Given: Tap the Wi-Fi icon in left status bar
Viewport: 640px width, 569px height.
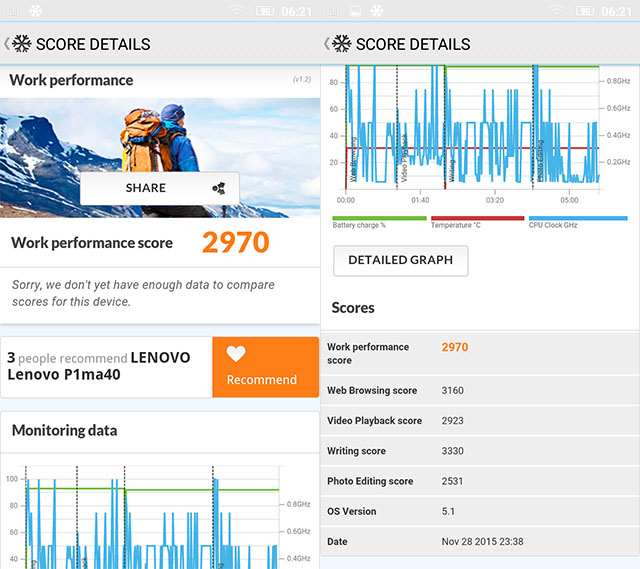Looking at the screenshot, I should coord(236,11).
